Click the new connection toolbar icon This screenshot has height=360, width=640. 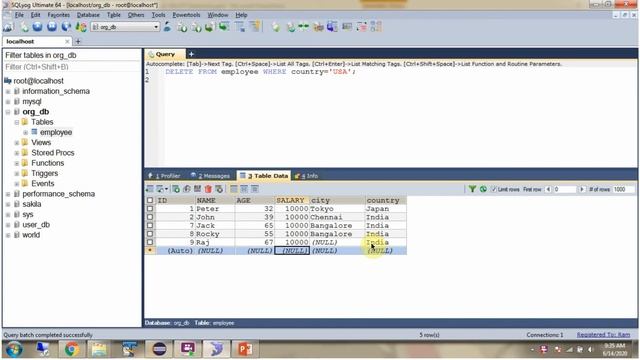pyautogui.click(x=8, y=27)
